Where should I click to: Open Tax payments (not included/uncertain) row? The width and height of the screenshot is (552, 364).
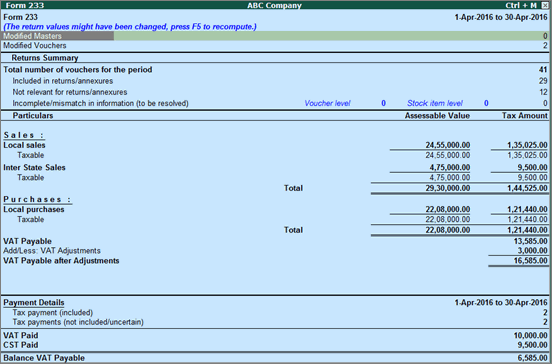tap(275, 322)
